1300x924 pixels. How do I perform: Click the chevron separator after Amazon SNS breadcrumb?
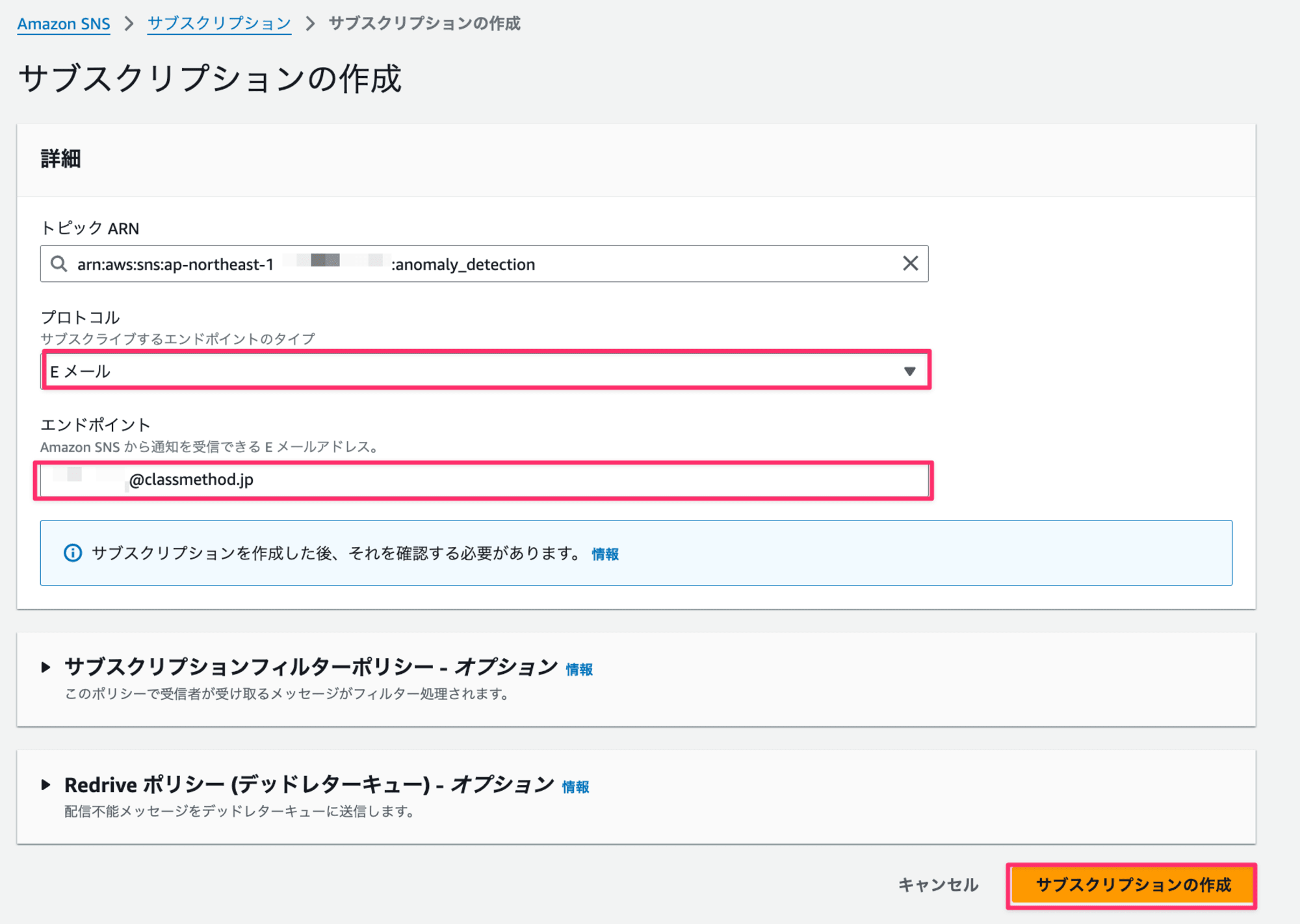tap(129, 24)
